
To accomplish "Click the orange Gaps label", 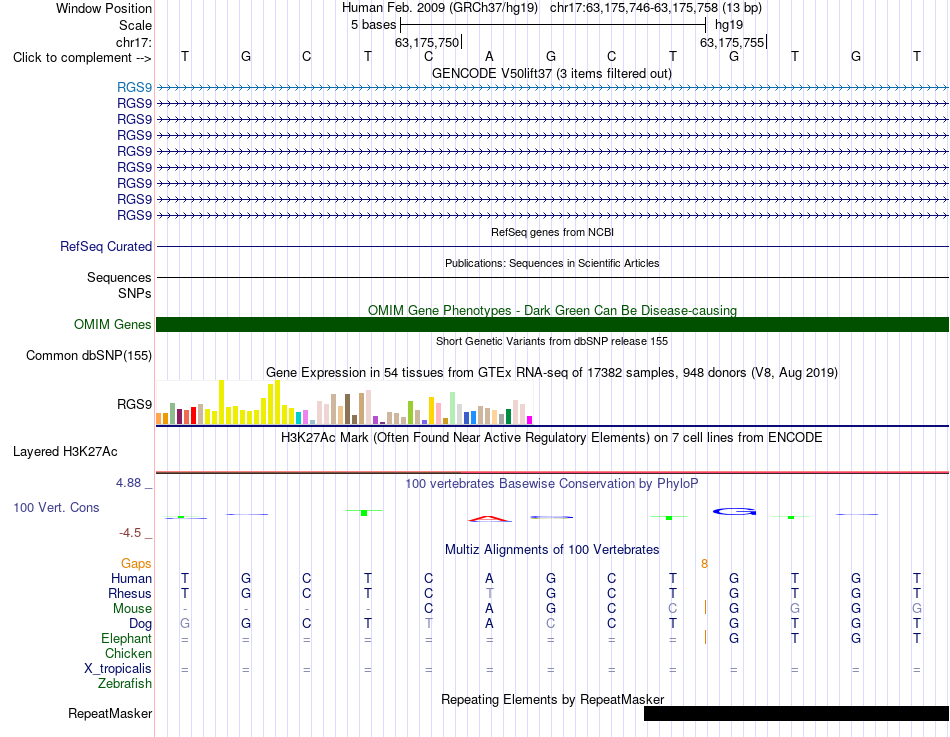I will [136, 564].
